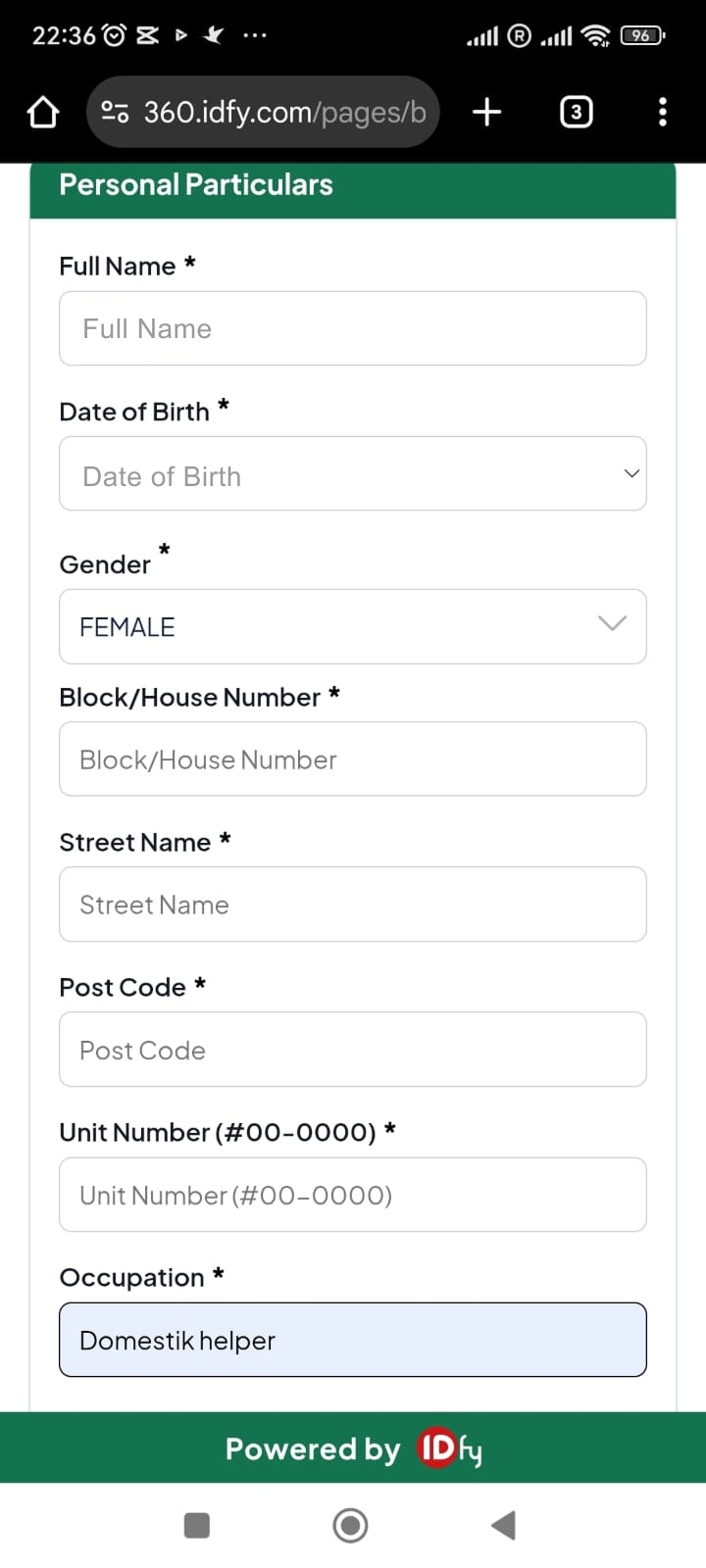
Task: Click chevron arrow on Gender field
Action: coord(612,624)
